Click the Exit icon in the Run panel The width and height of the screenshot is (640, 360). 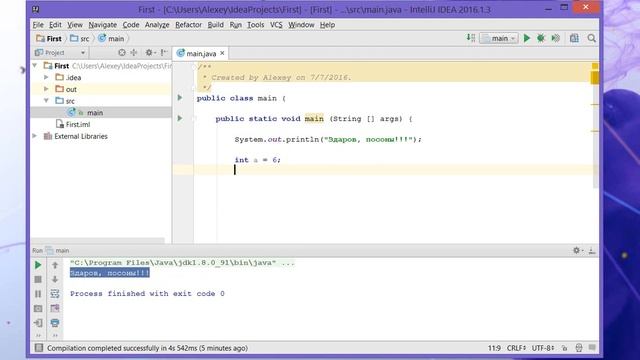click(x=38, y=323)
